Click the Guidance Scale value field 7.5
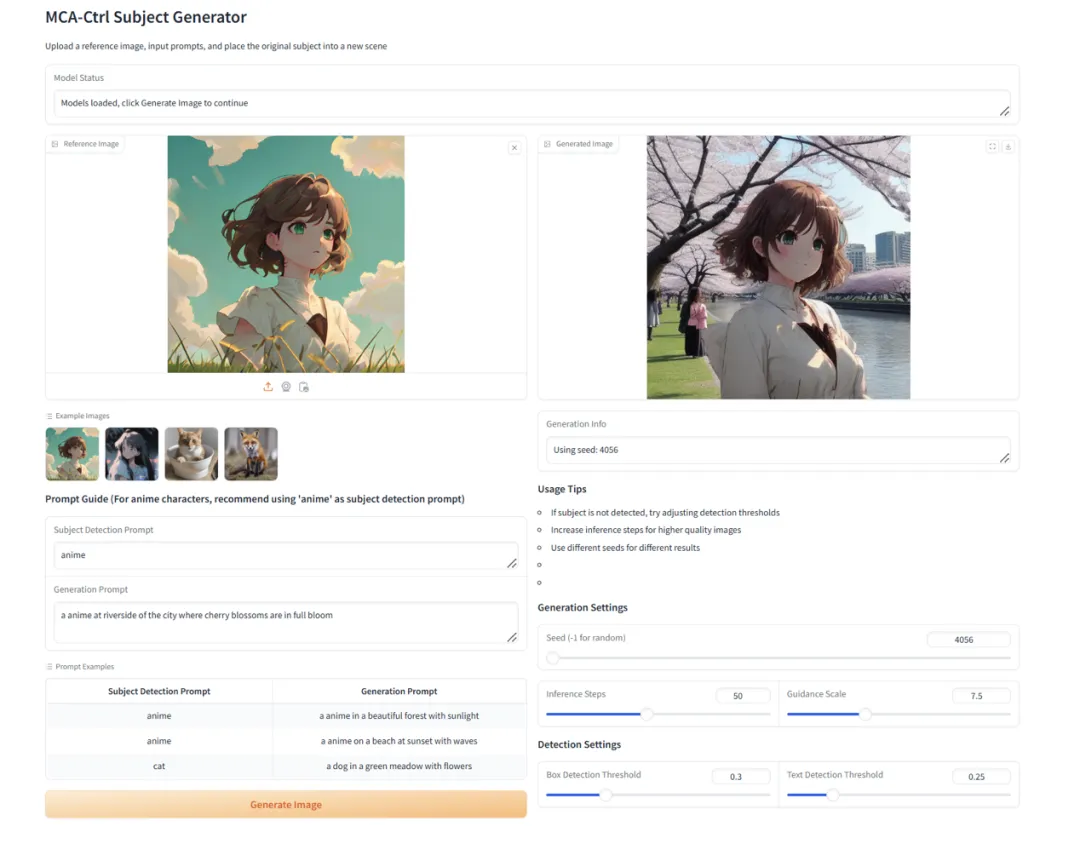The height and width of the screenshot is (844, 1080). point(981,696)
